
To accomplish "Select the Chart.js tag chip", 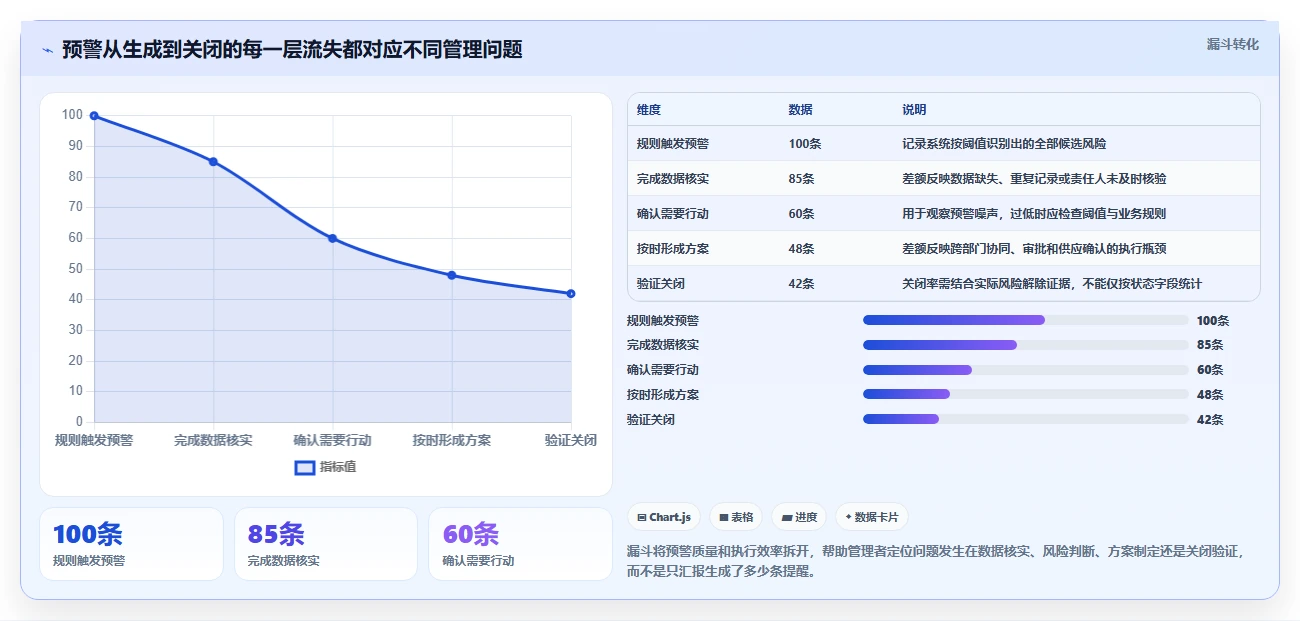I will (x=664, y=517).
